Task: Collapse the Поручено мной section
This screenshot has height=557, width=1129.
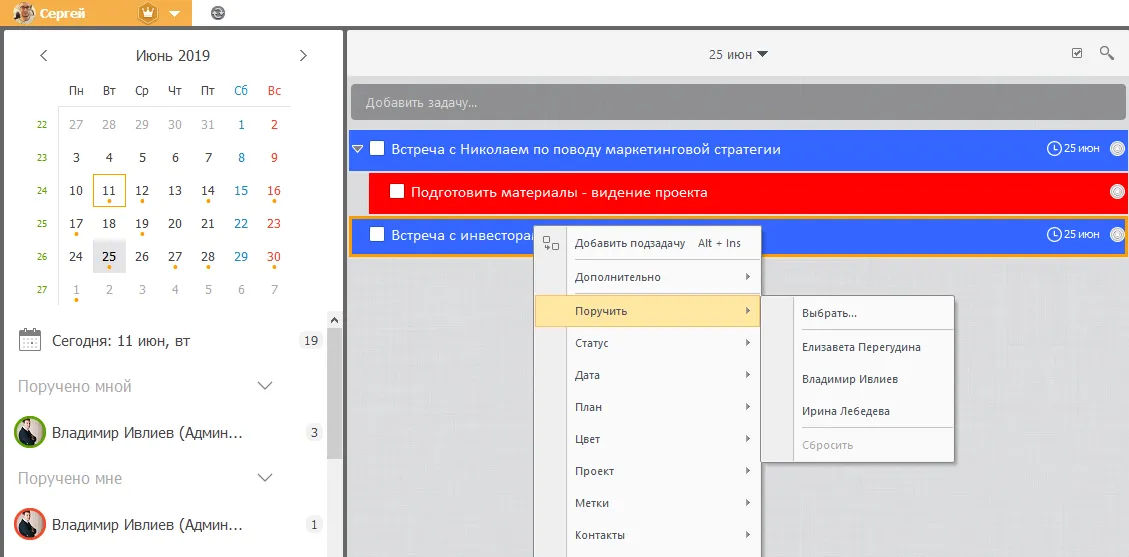Action: (x=265, y=386)
